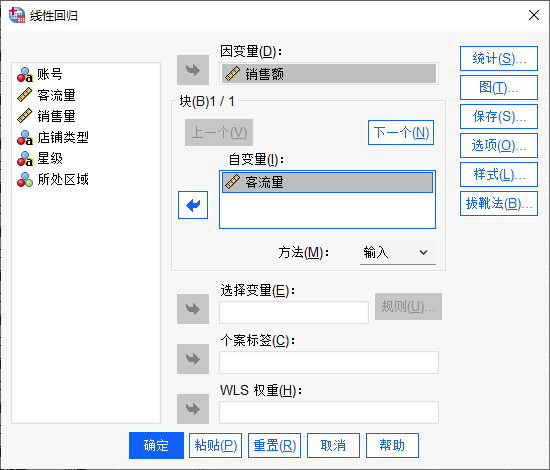Open the 统计(S) dialog
This screenshot has height=470, width=550.
(499, 59)
